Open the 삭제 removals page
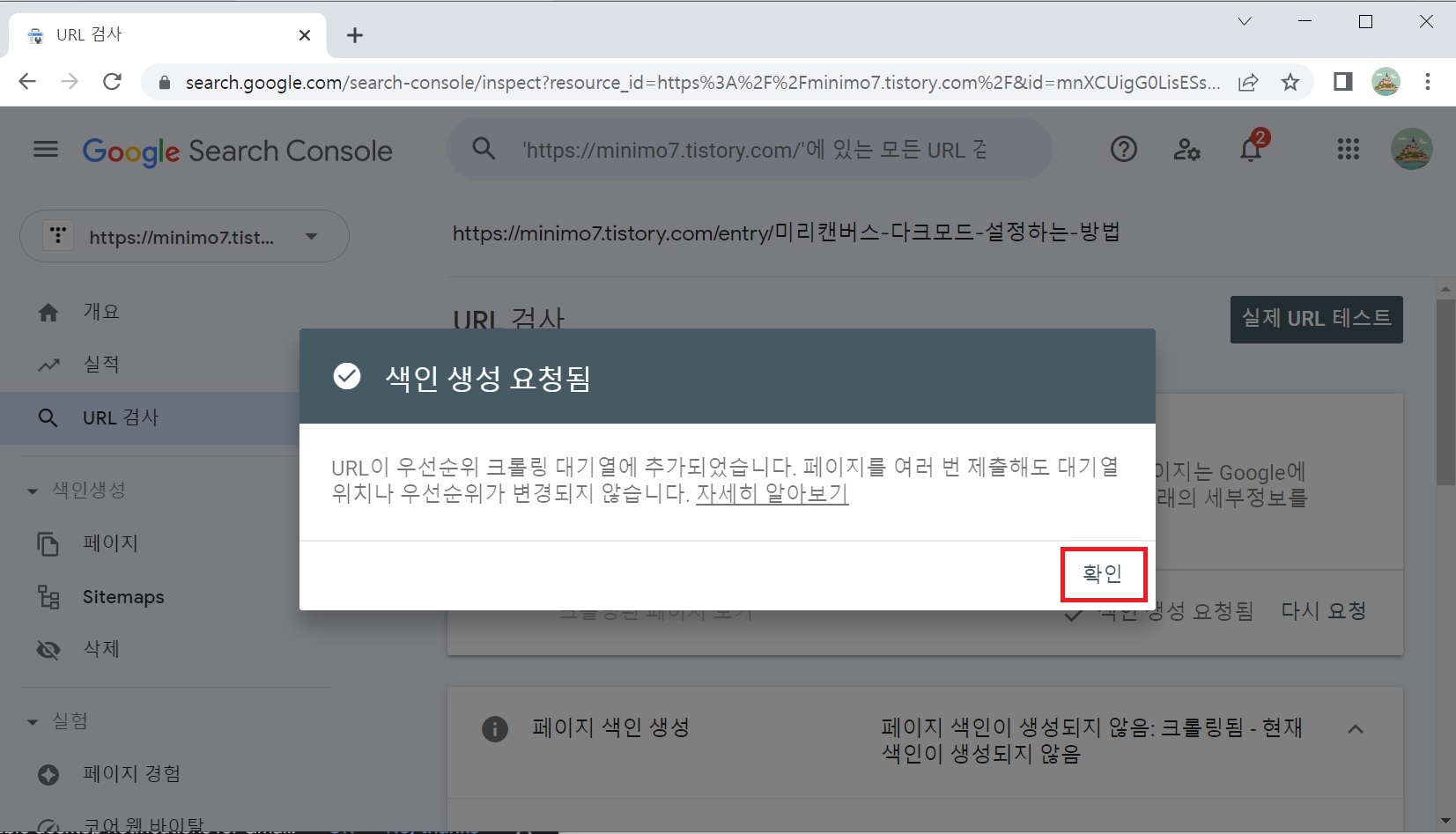The width and height of the screenshot is (1456, 834). (x=101, y=649)
